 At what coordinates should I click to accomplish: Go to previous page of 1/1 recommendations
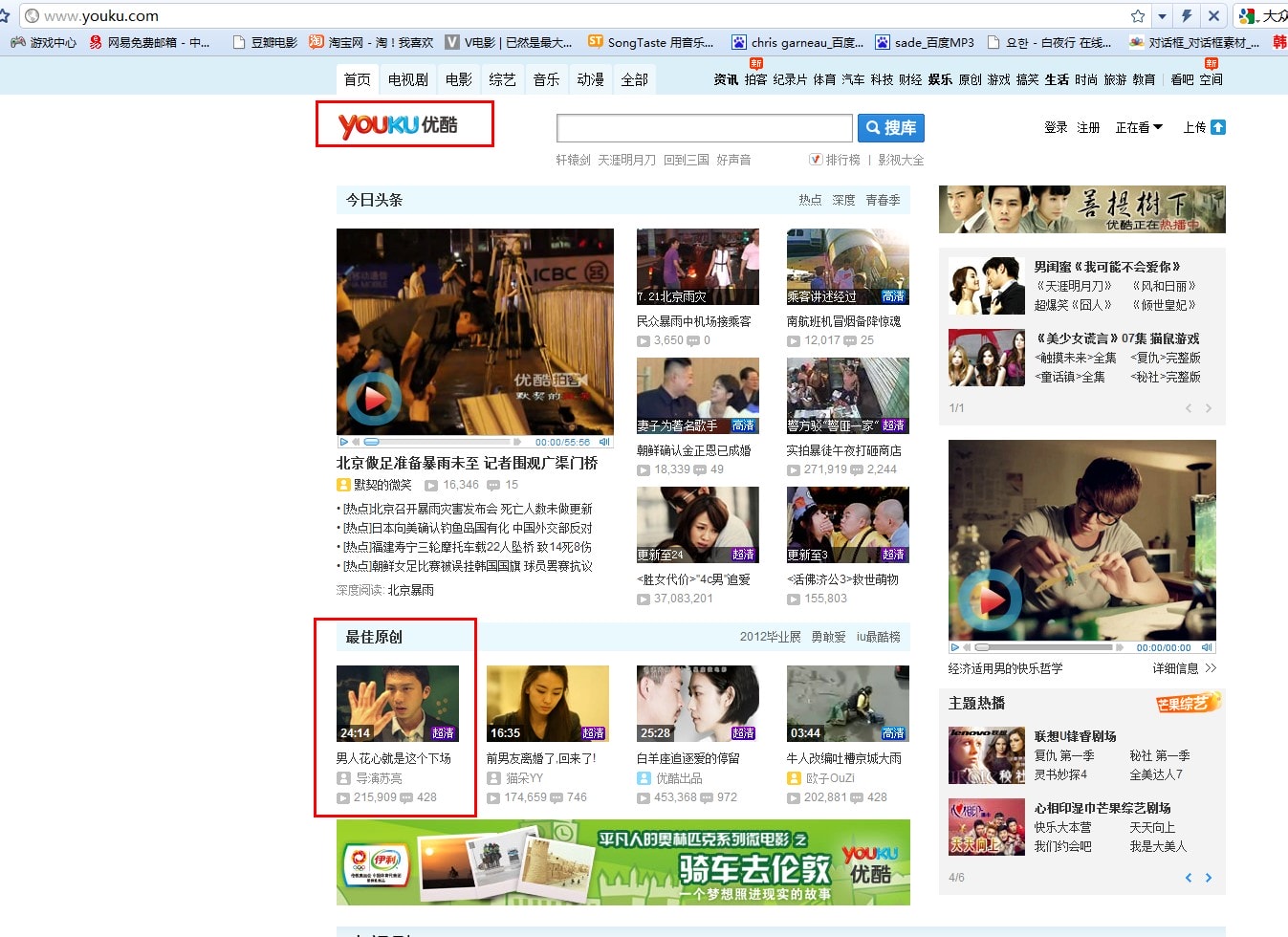tap(1189, 408)
